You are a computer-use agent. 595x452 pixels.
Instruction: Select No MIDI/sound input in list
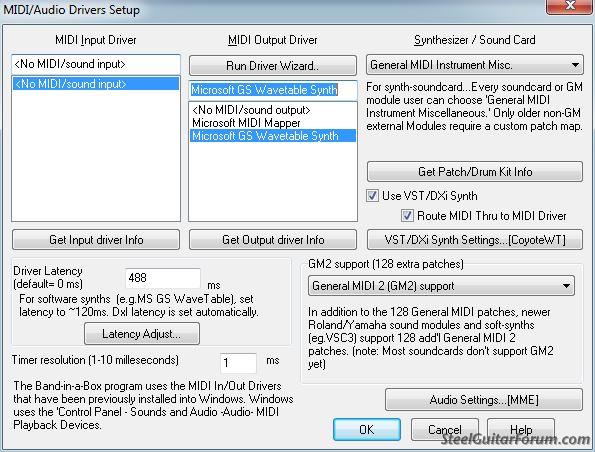96,84
